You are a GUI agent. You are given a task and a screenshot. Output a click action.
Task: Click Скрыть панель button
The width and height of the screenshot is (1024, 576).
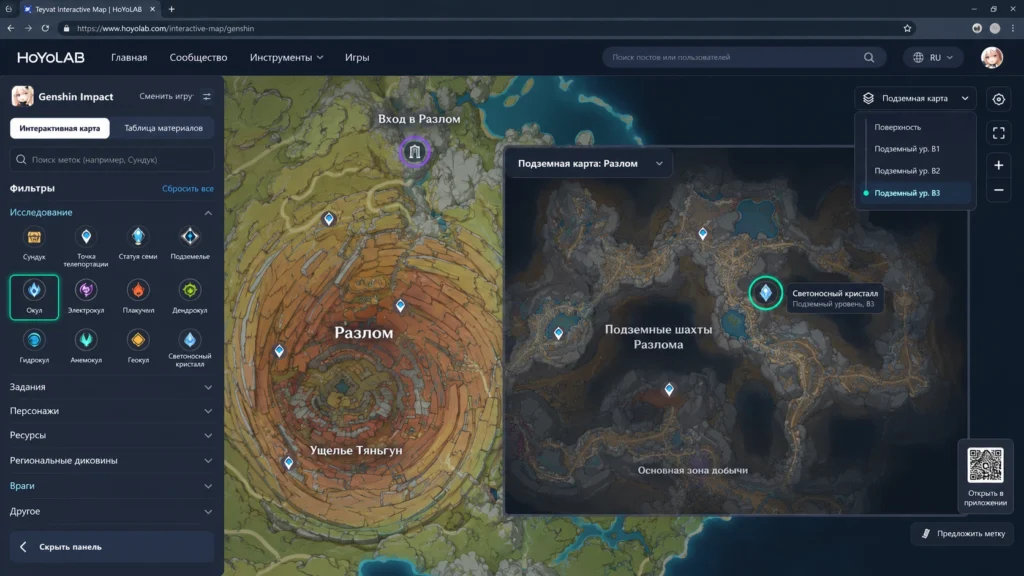pyautogui.click(x=111, y=547)
